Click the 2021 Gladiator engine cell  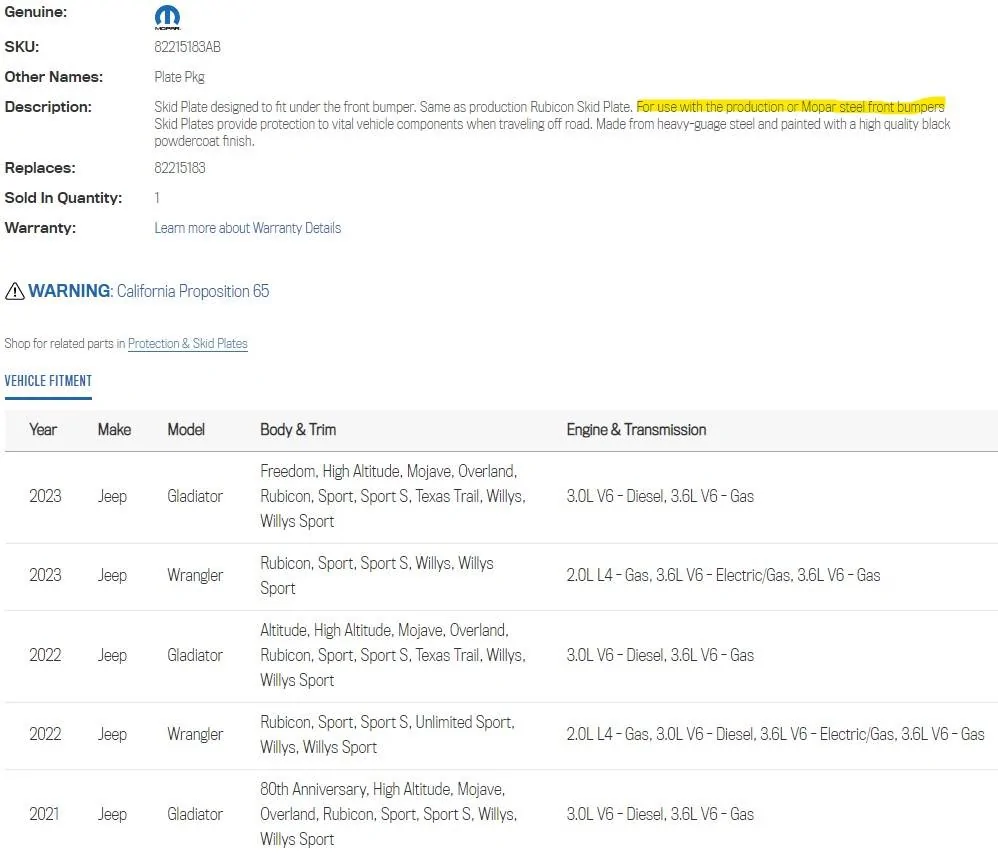660,814
